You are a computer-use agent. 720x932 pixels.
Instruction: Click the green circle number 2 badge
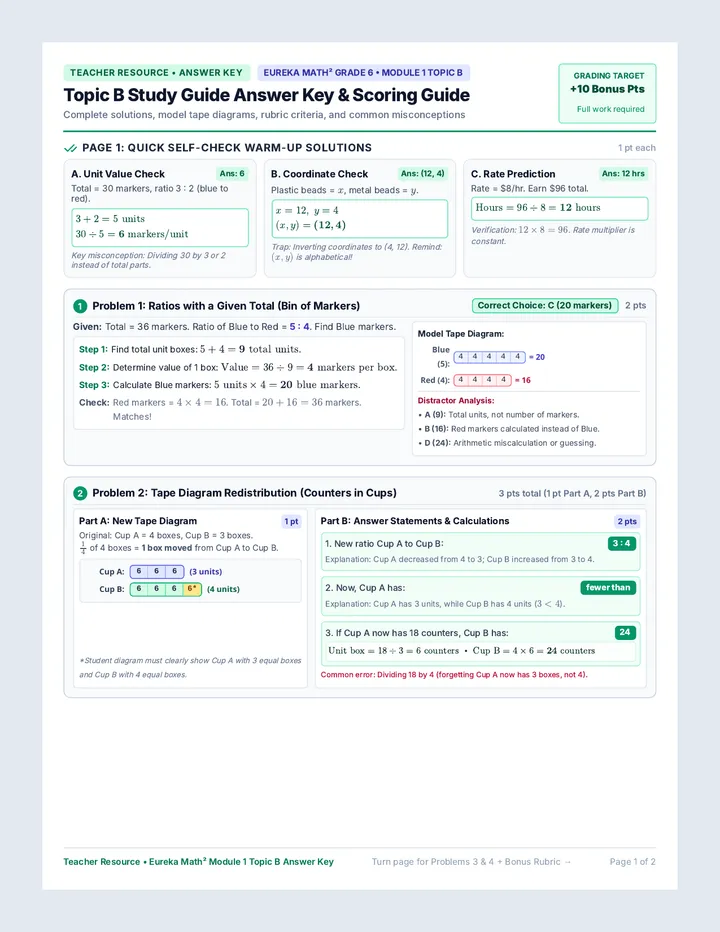click(80, 493)
